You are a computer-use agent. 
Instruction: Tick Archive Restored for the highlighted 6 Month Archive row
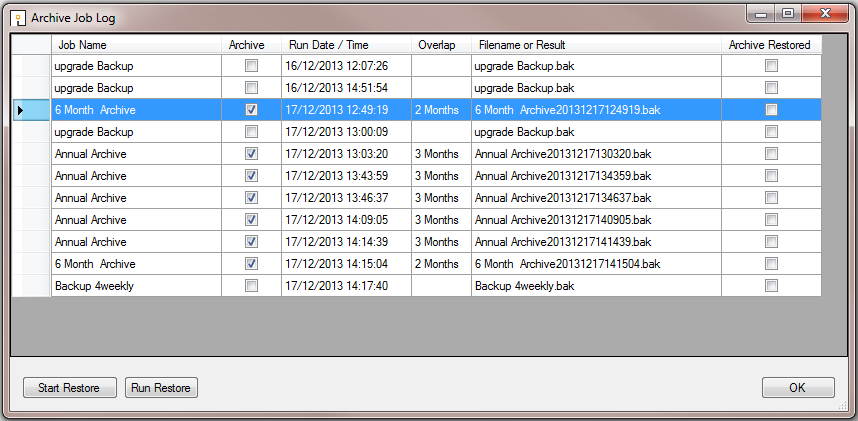771,110
